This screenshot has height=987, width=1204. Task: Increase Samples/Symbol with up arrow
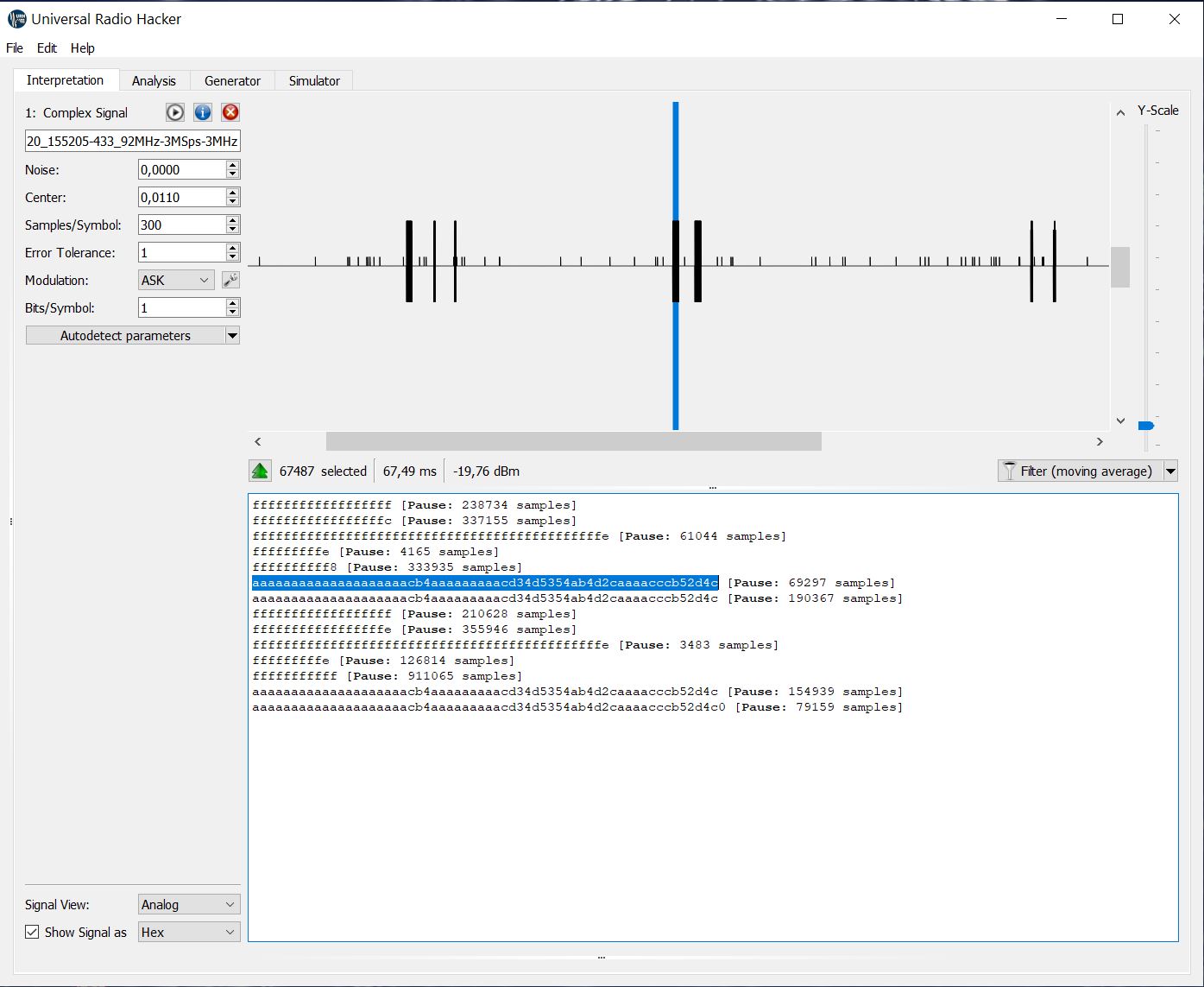coord(232,220)
